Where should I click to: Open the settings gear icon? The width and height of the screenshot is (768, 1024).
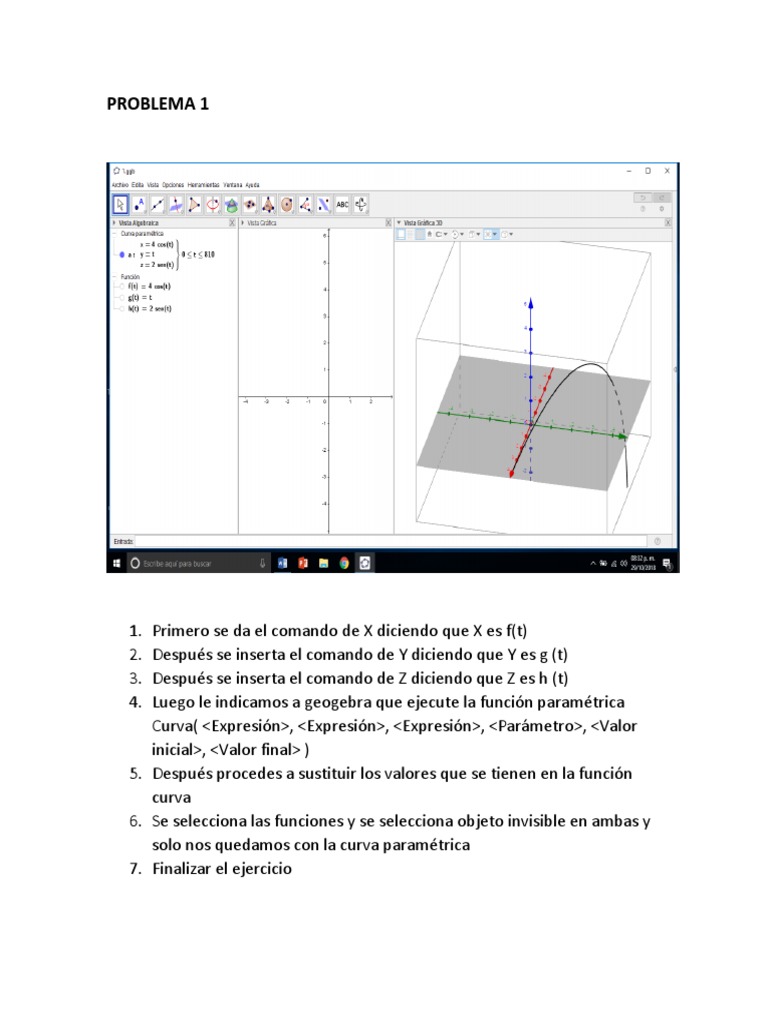662,209
